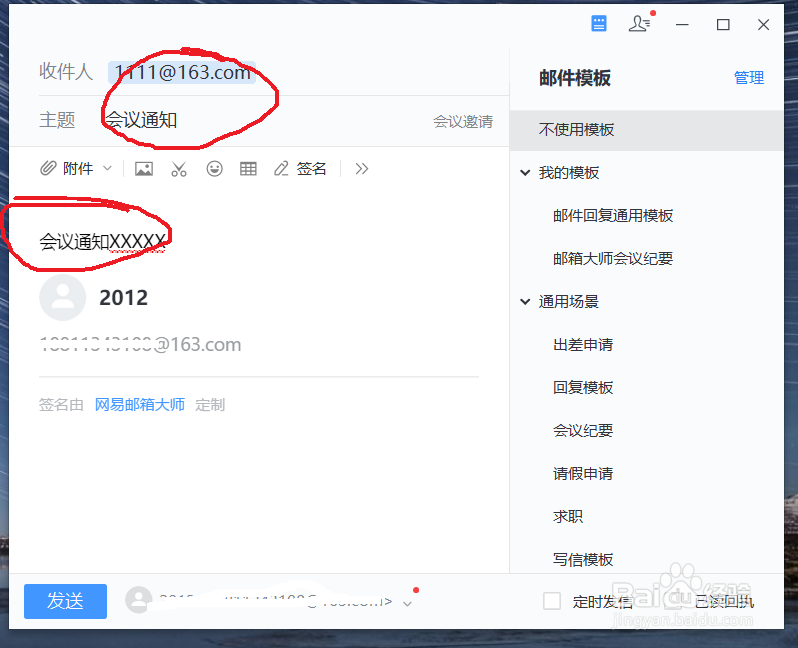Viewport: 798px width, 648px height.
Task: Click the recipient chip 1111@163.com
Action: pyautogui.click(x=182, y=72)
